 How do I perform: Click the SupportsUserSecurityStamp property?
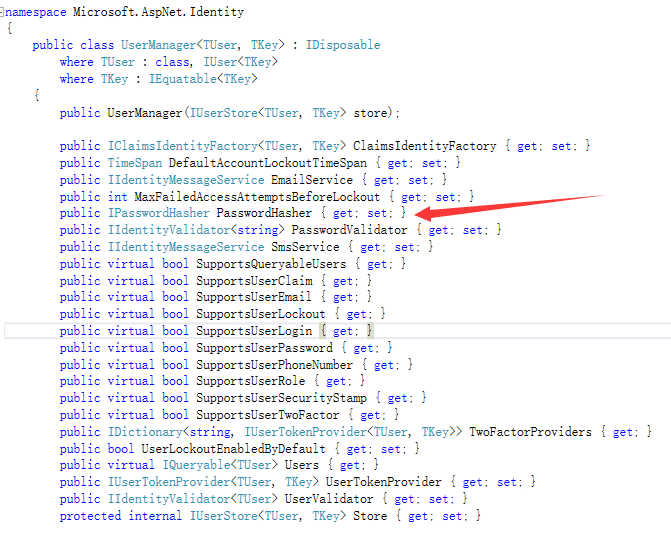281,398
